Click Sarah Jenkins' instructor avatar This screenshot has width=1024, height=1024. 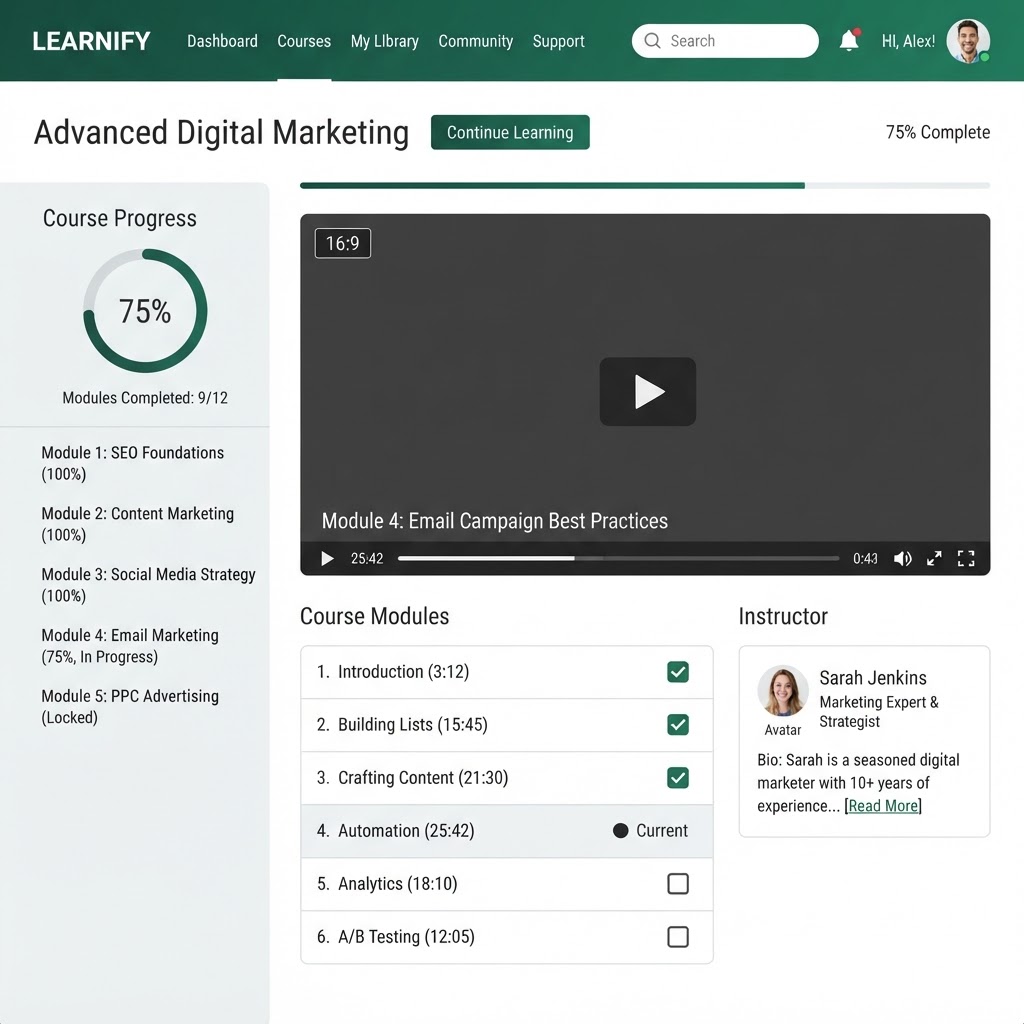[783, 691]
